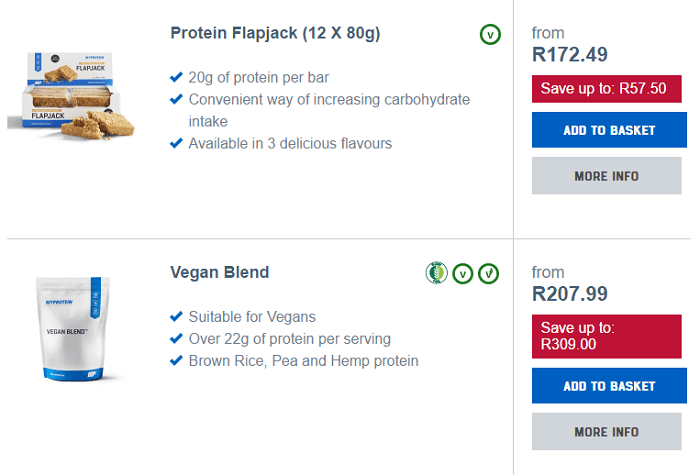The width and height of the screenshot is (700, 475).
Task: Click the checkmark beside 'Suitable for Vegans'
Action: pyautogui.click(x=177, y=317)
